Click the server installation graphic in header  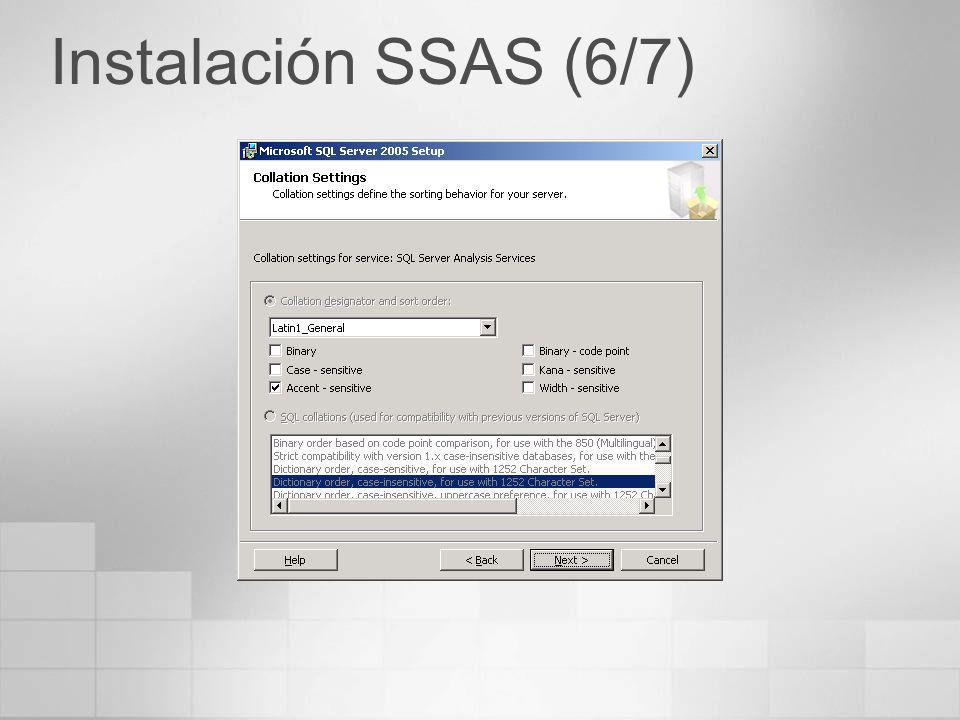click(692, 190)
